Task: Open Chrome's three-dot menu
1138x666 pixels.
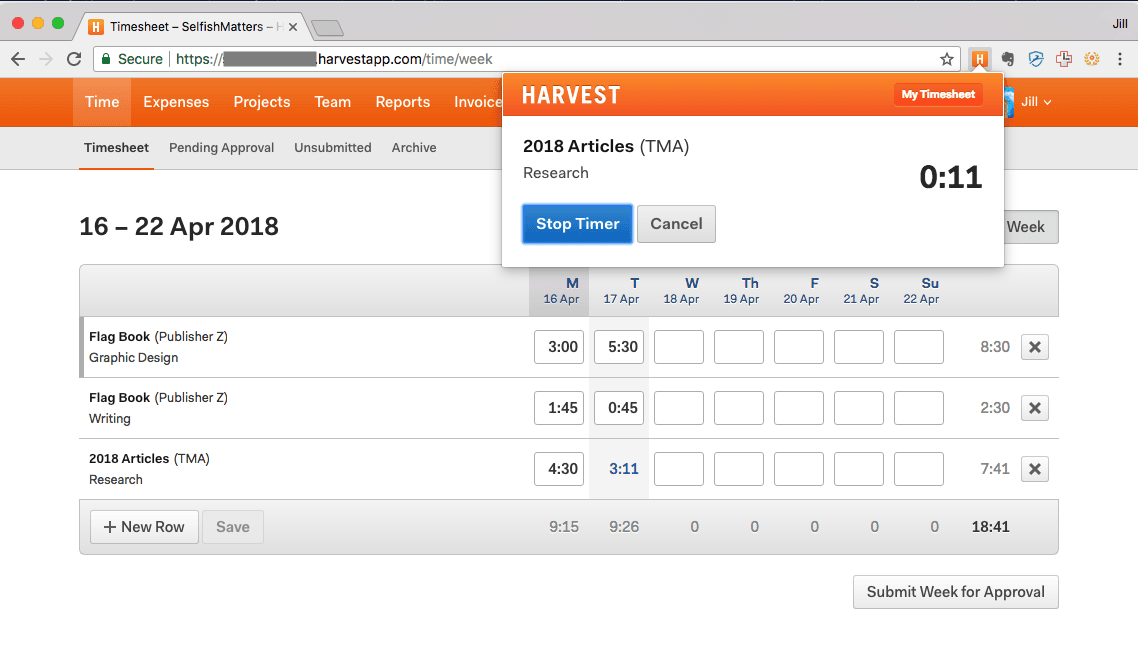Action: (x=1120, y=59)
